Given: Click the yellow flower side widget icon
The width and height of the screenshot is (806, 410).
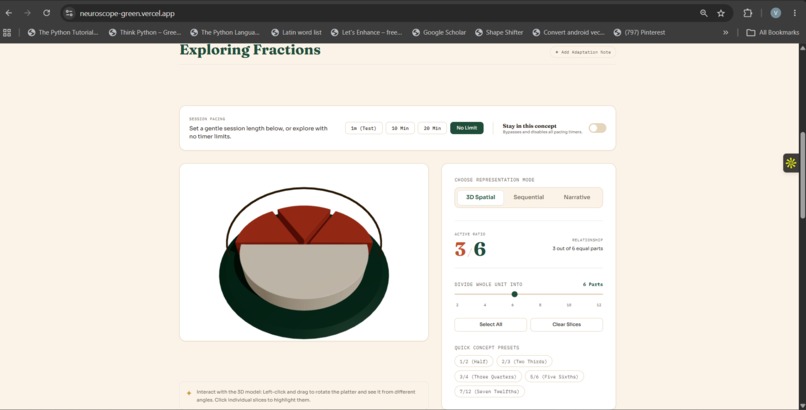Looking at the screenshot, I should pos(791,163).
